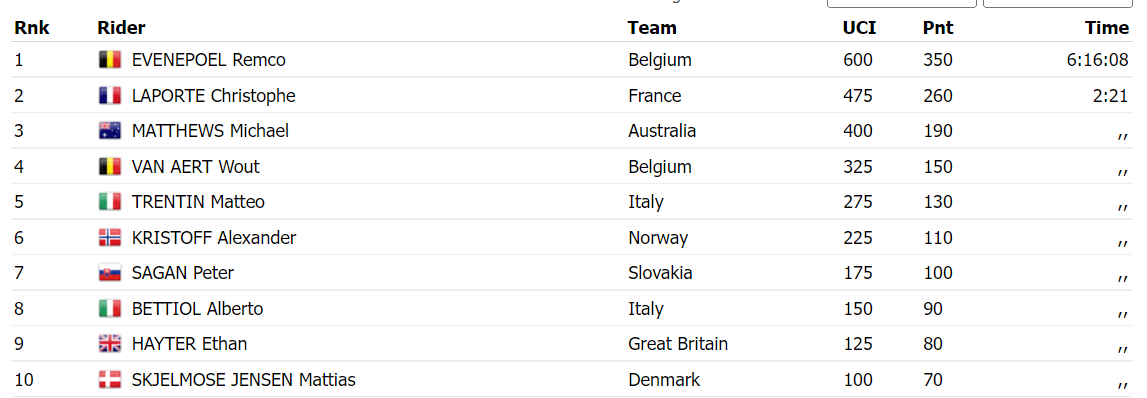Click the Pnt column header

tap(939, 28)
